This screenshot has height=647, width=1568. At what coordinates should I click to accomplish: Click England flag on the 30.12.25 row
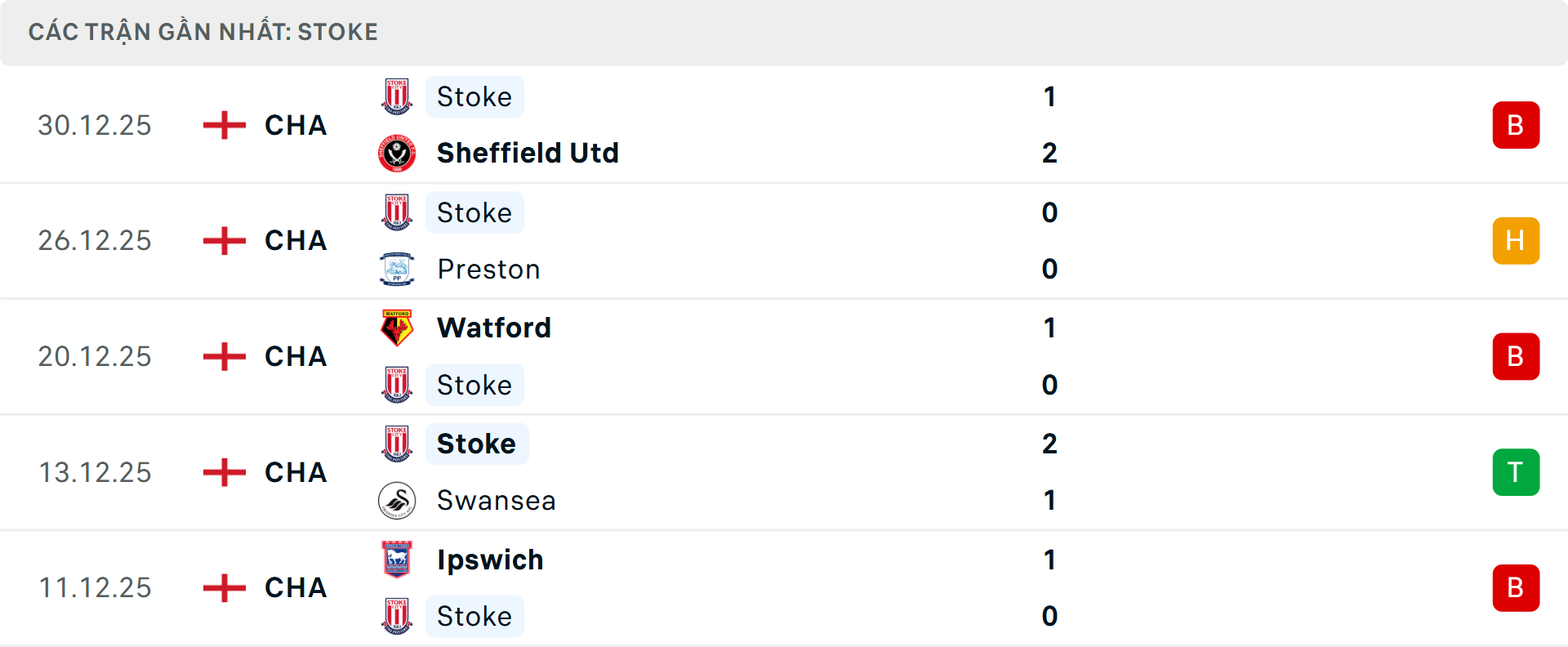pos(225,125)
